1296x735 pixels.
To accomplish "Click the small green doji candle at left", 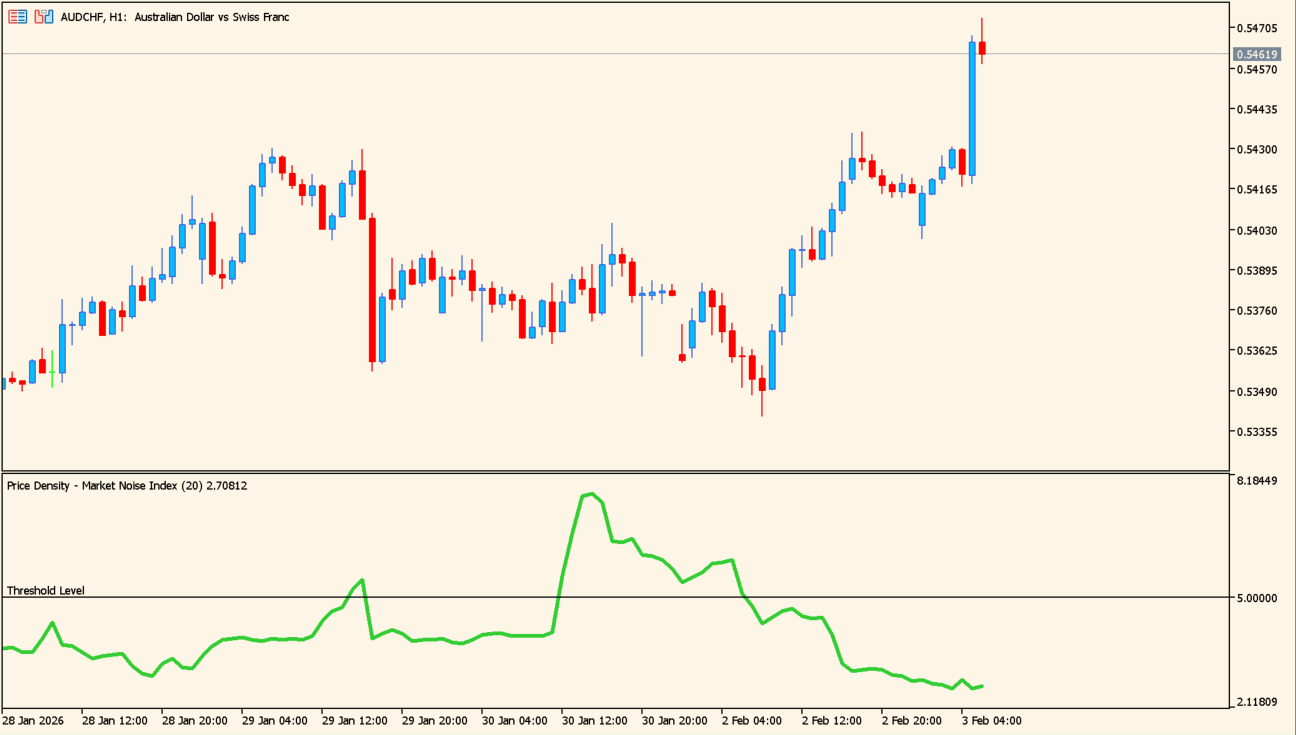I will (x=52, y=371).
